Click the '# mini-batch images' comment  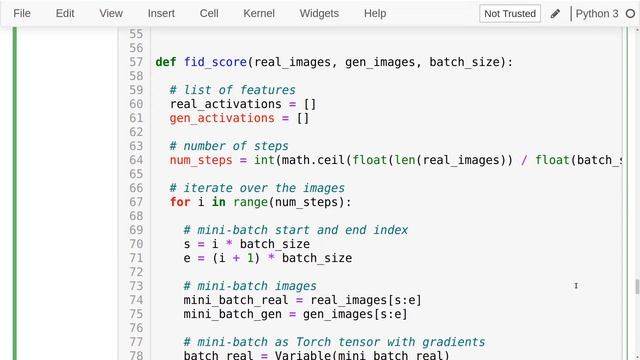(x=250, y=286)
